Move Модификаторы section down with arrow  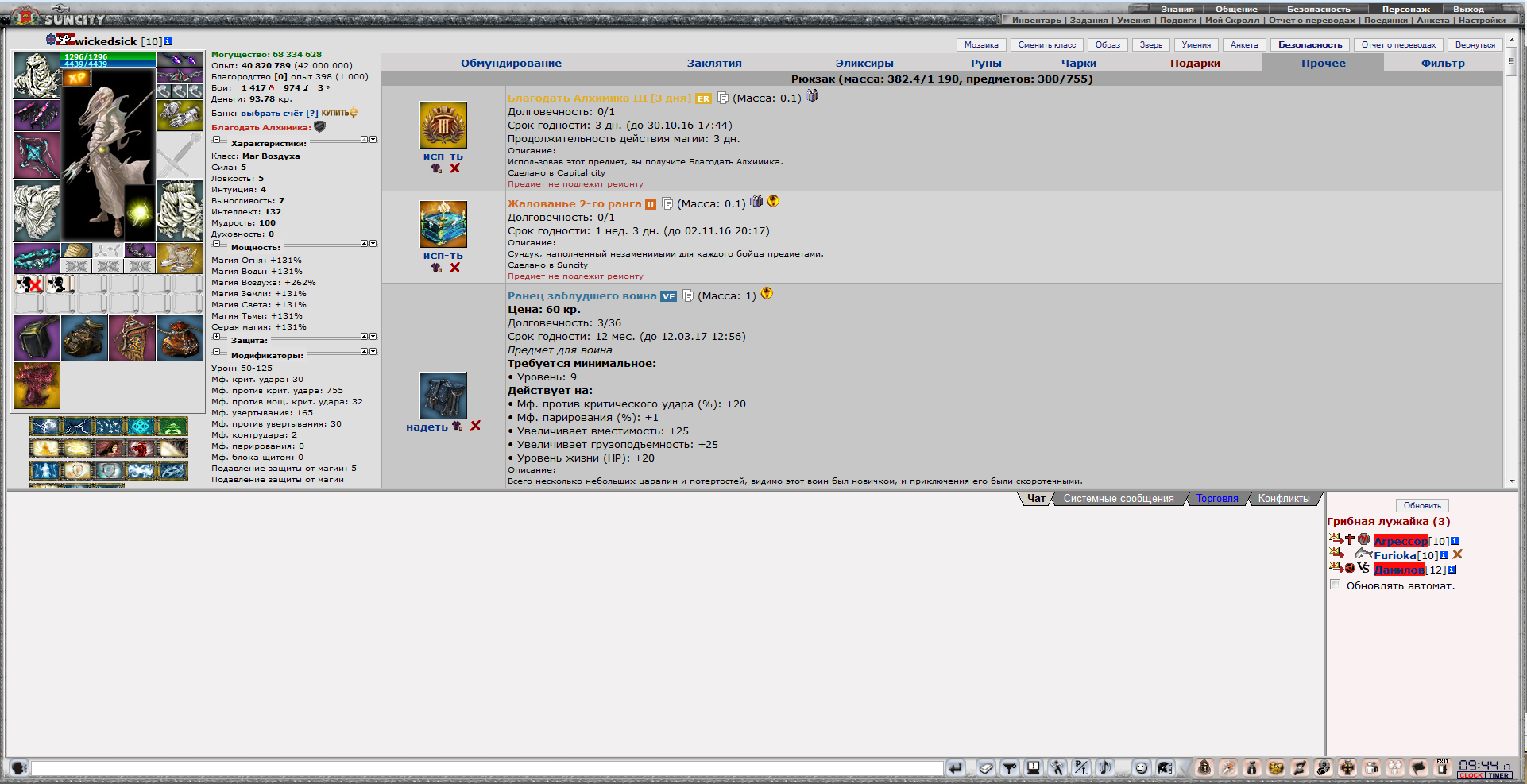coord(373,351)
